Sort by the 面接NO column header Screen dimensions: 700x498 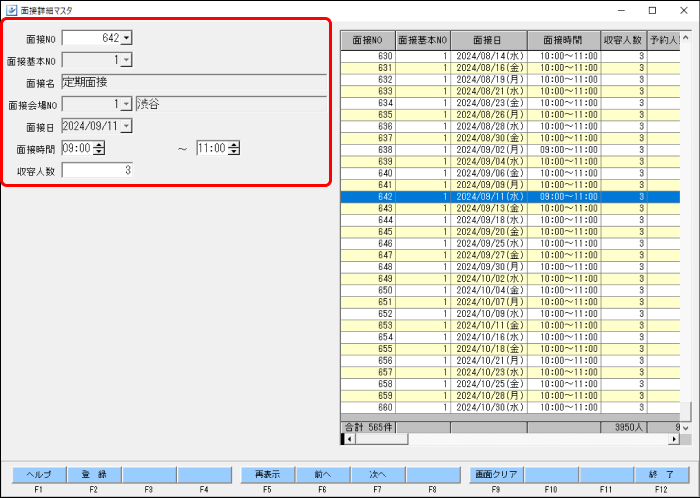(x=368, y=40)
